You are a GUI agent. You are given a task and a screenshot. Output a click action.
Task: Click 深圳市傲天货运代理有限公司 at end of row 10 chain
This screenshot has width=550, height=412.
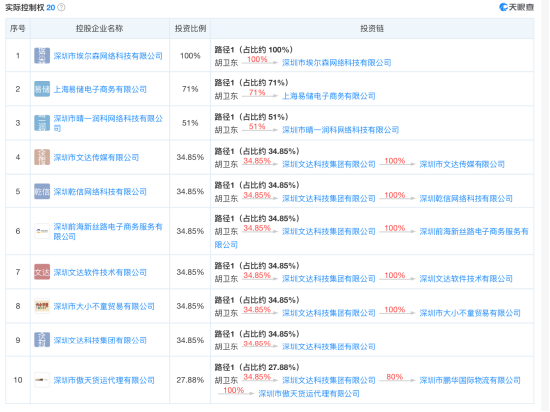click(309, 394)
